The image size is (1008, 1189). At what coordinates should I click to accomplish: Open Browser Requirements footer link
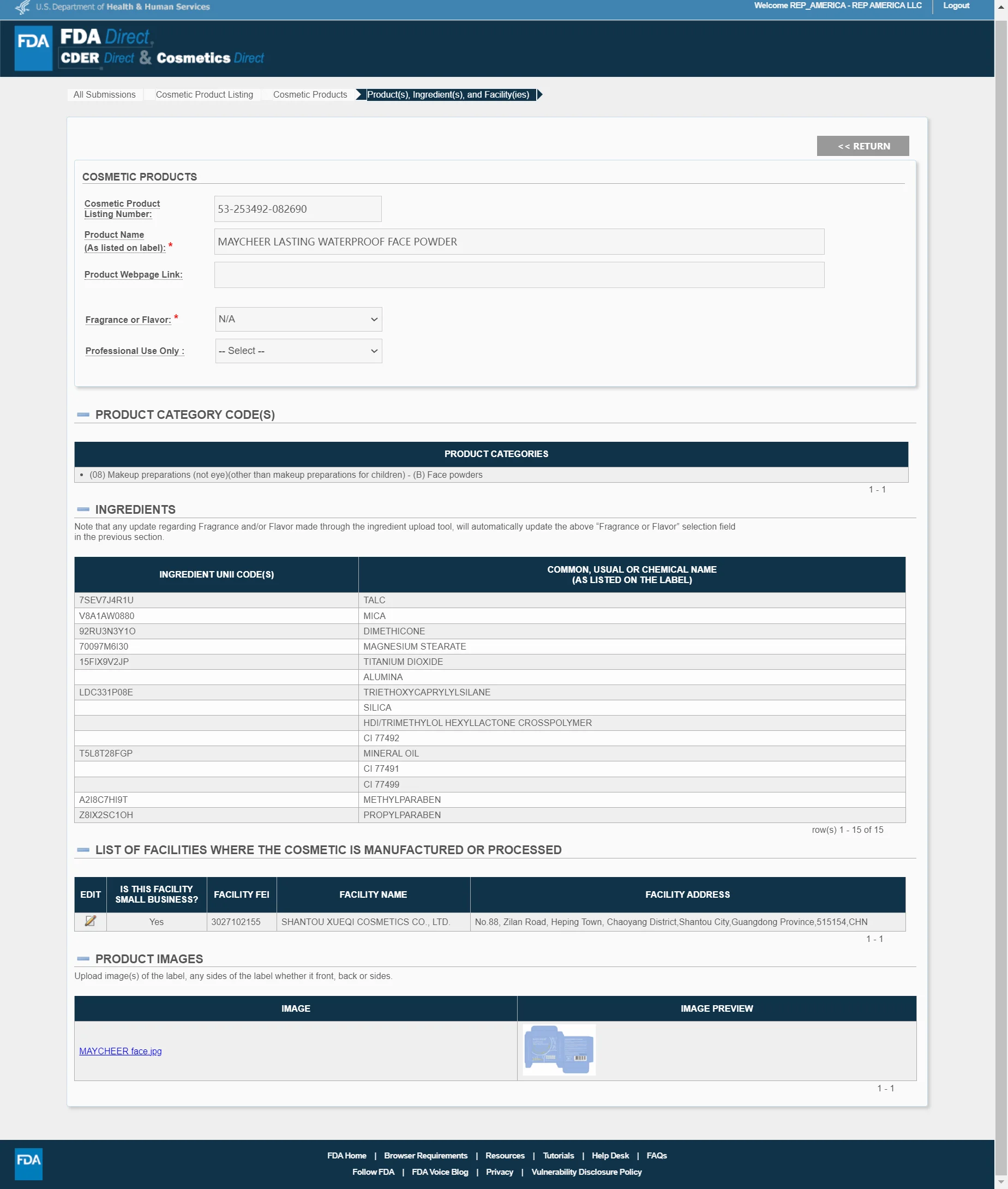[425, 1156]
